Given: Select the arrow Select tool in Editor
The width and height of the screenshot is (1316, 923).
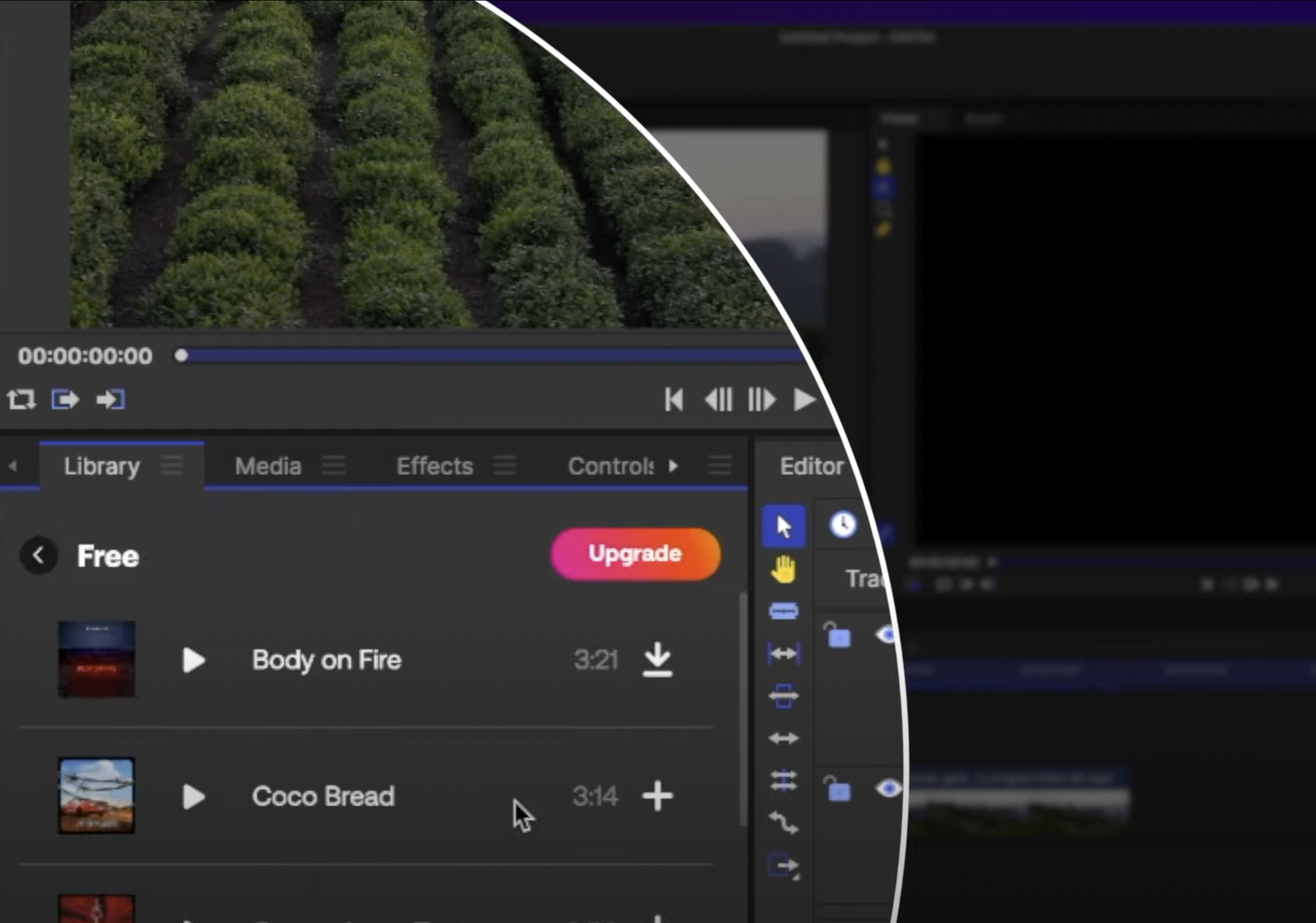Looking at the screenshot, I should 784,525.
